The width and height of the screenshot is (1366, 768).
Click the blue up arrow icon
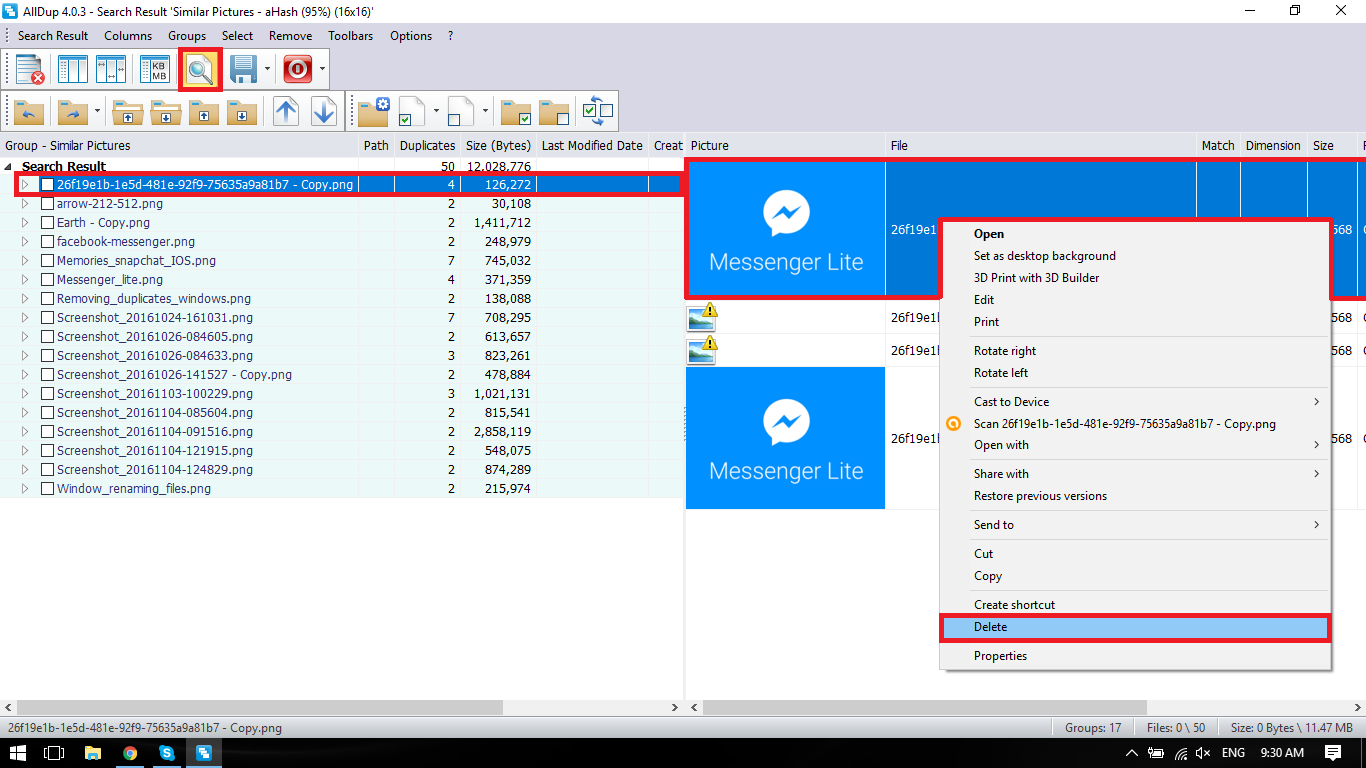pos(286,111)
